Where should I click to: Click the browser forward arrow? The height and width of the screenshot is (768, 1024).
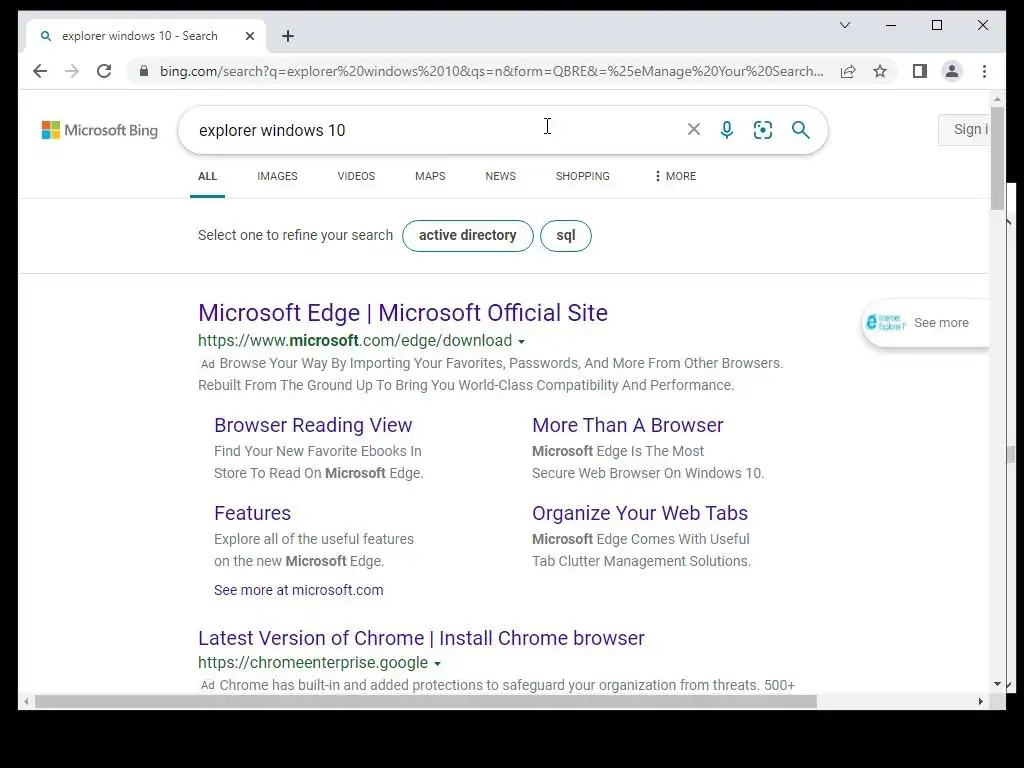(72, 71)
